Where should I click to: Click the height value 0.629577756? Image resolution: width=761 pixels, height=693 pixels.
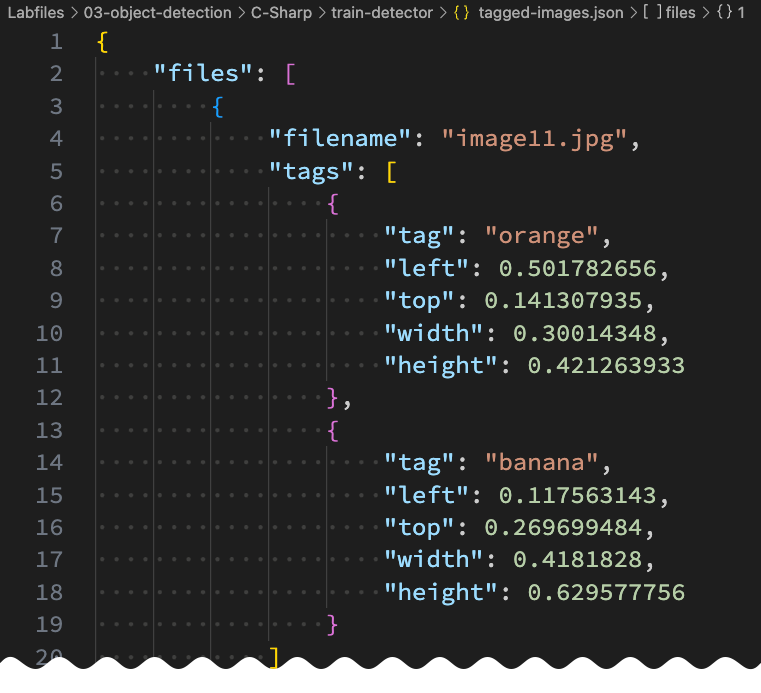606,593
